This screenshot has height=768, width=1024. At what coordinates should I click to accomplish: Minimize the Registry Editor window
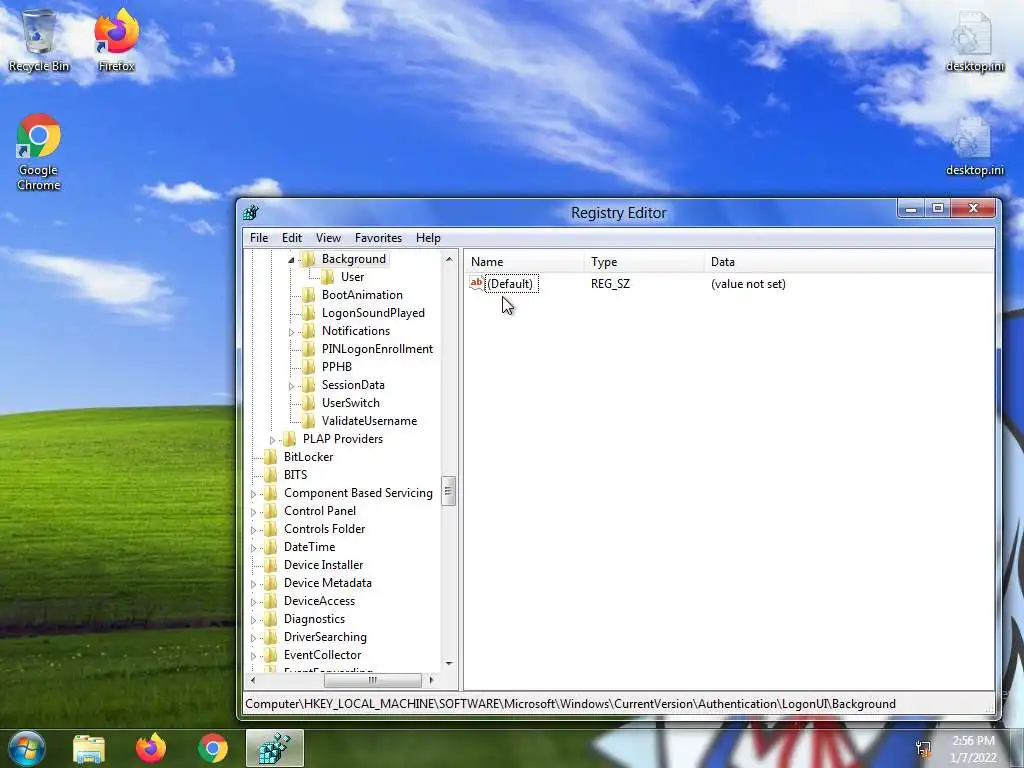911,209
